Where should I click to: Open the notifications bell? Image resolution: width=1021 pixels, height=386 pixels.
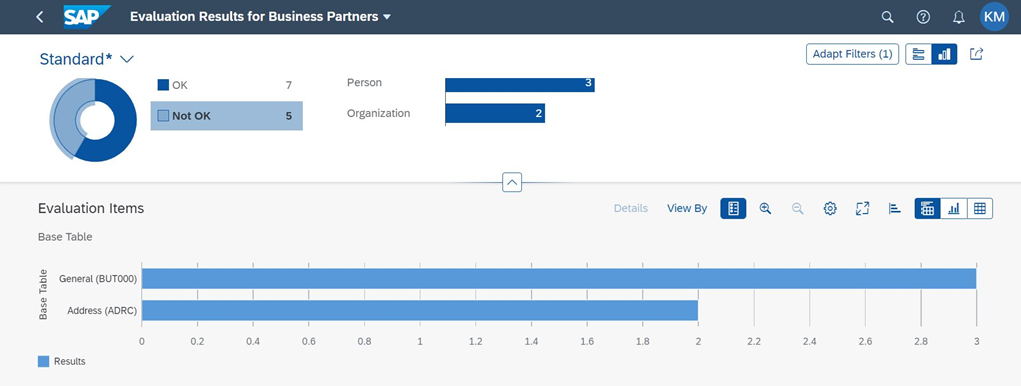point(958,17)
